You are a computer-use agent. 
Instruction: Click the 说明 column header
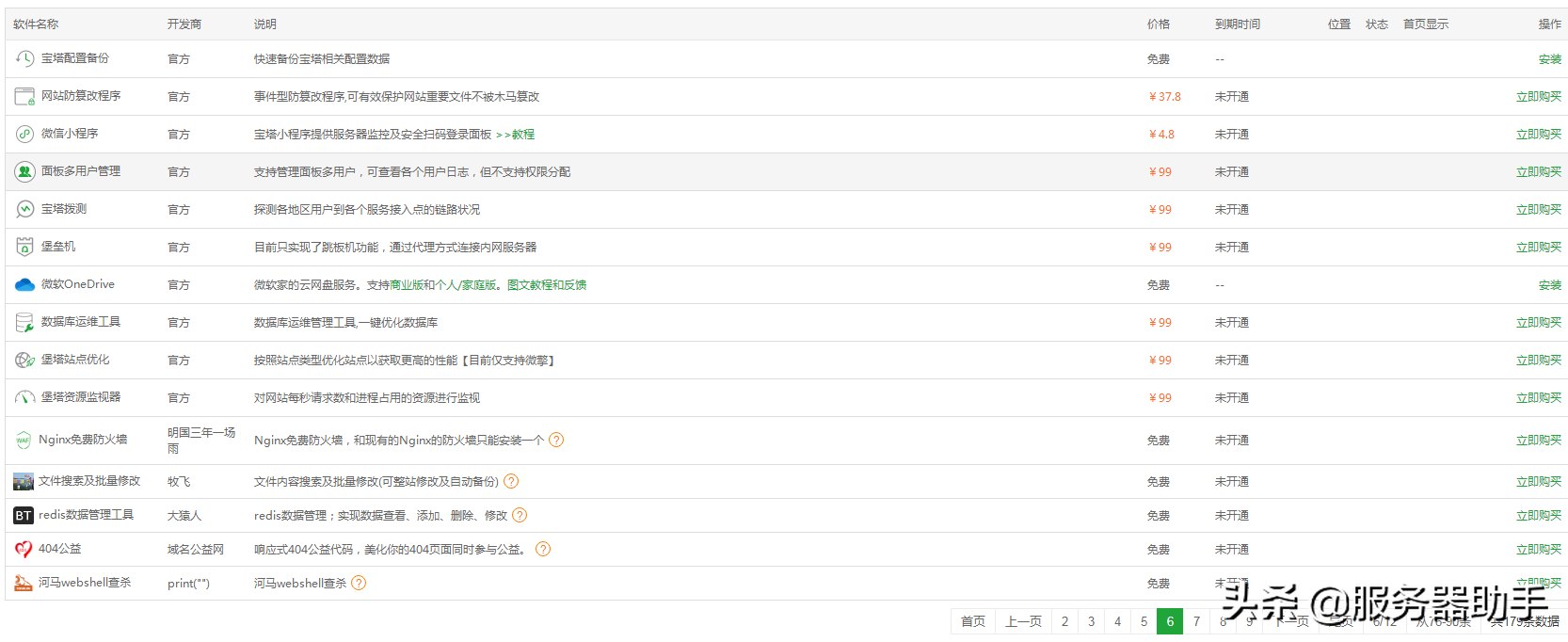pyautogui.click(x=265, y=24)
